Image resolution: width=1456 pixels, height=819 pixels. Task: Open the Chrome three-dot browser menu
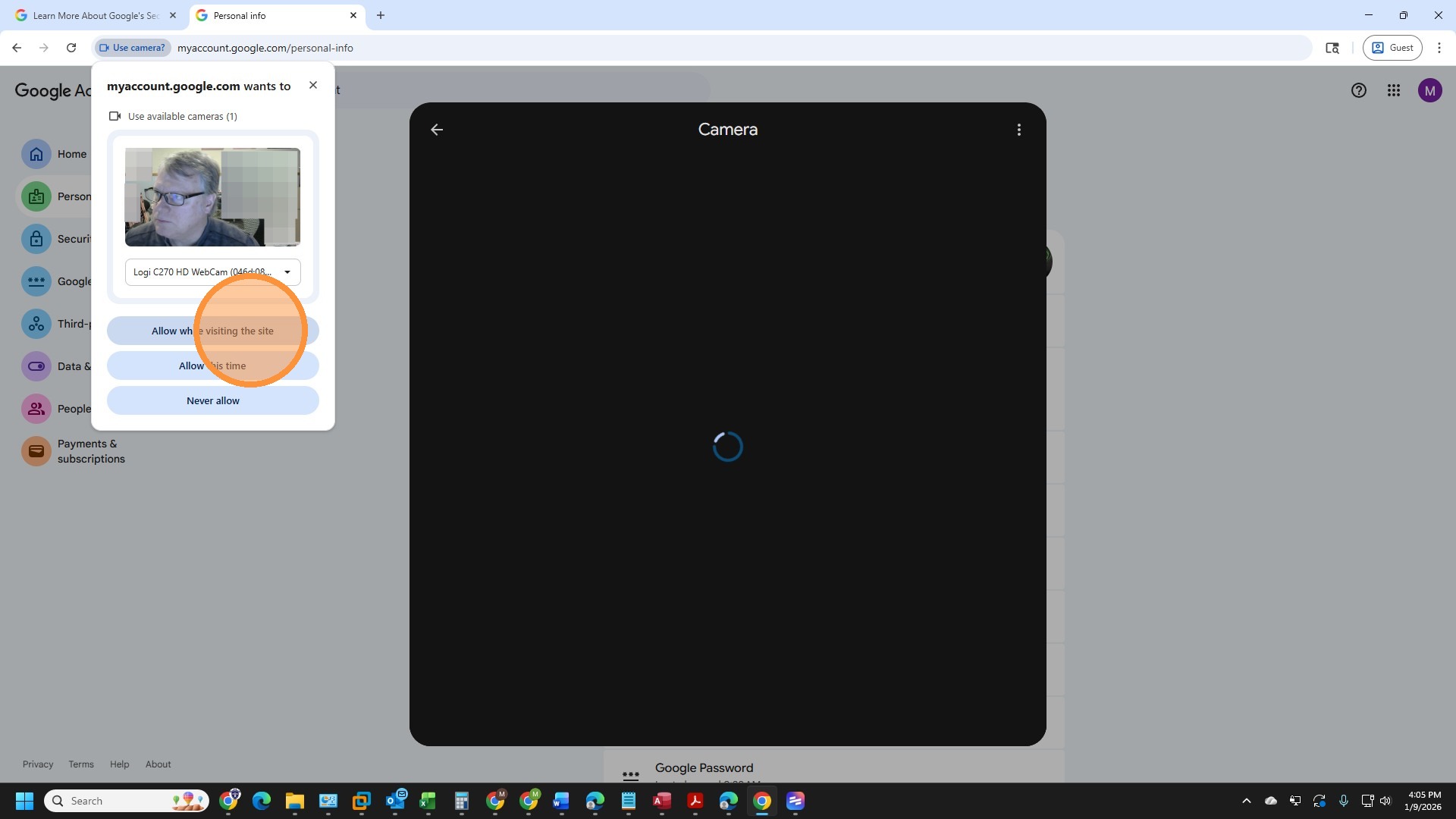1439,48
